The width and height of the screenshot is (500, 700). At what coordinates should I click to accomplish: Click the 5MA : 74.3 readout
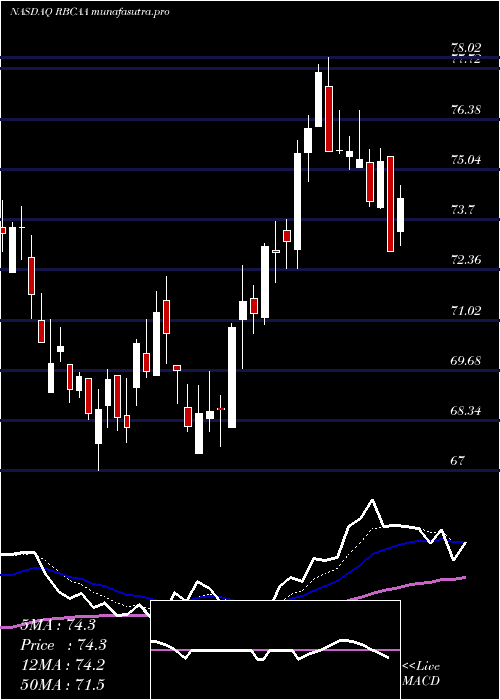(x=58, y=625)
